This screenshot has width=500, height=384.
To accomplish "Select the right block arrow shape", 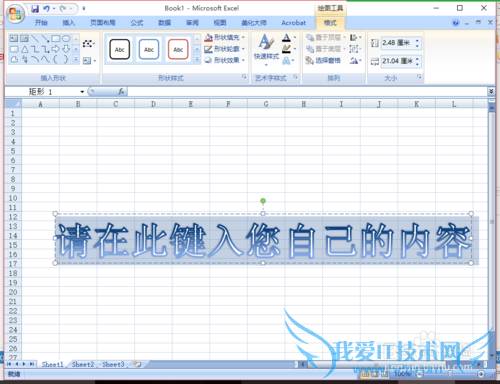I will (56, 49).
